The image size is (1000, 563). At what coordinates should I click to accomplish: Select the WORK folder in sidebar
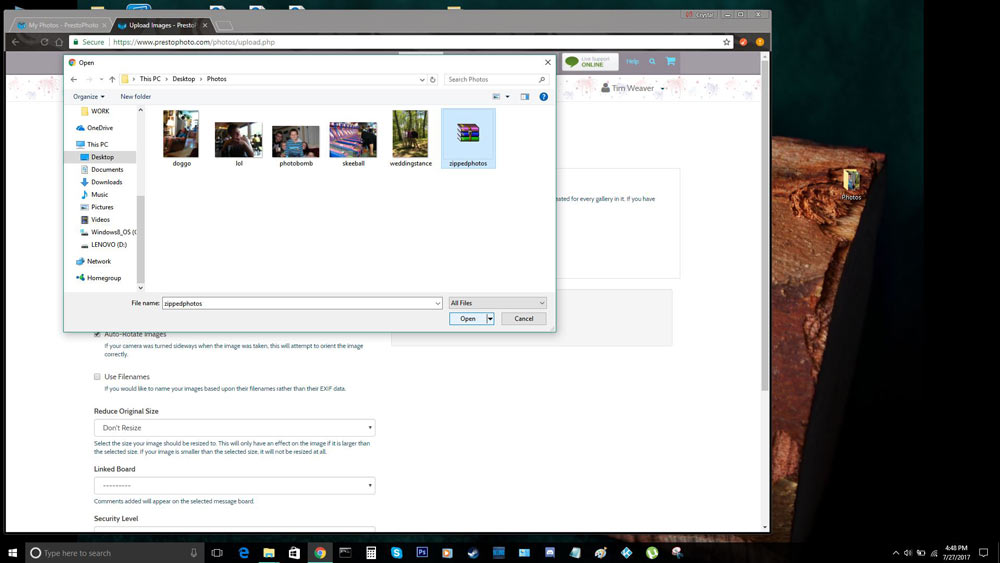pos(95,111)
